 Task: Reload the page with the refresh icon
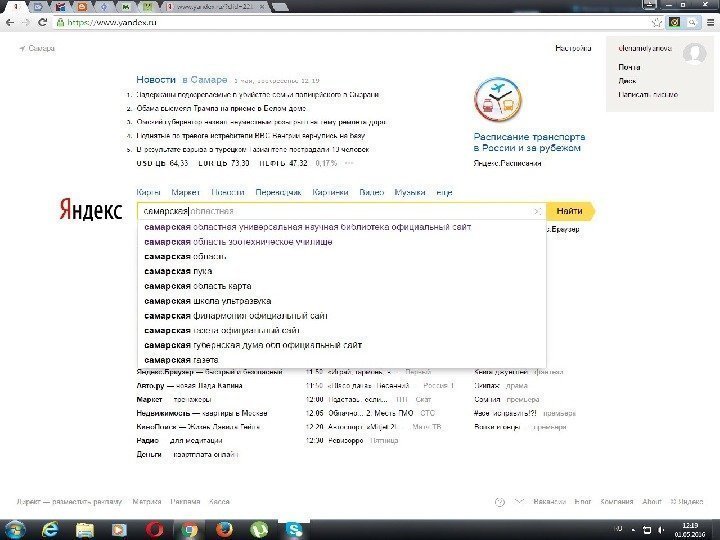point(43,22)
